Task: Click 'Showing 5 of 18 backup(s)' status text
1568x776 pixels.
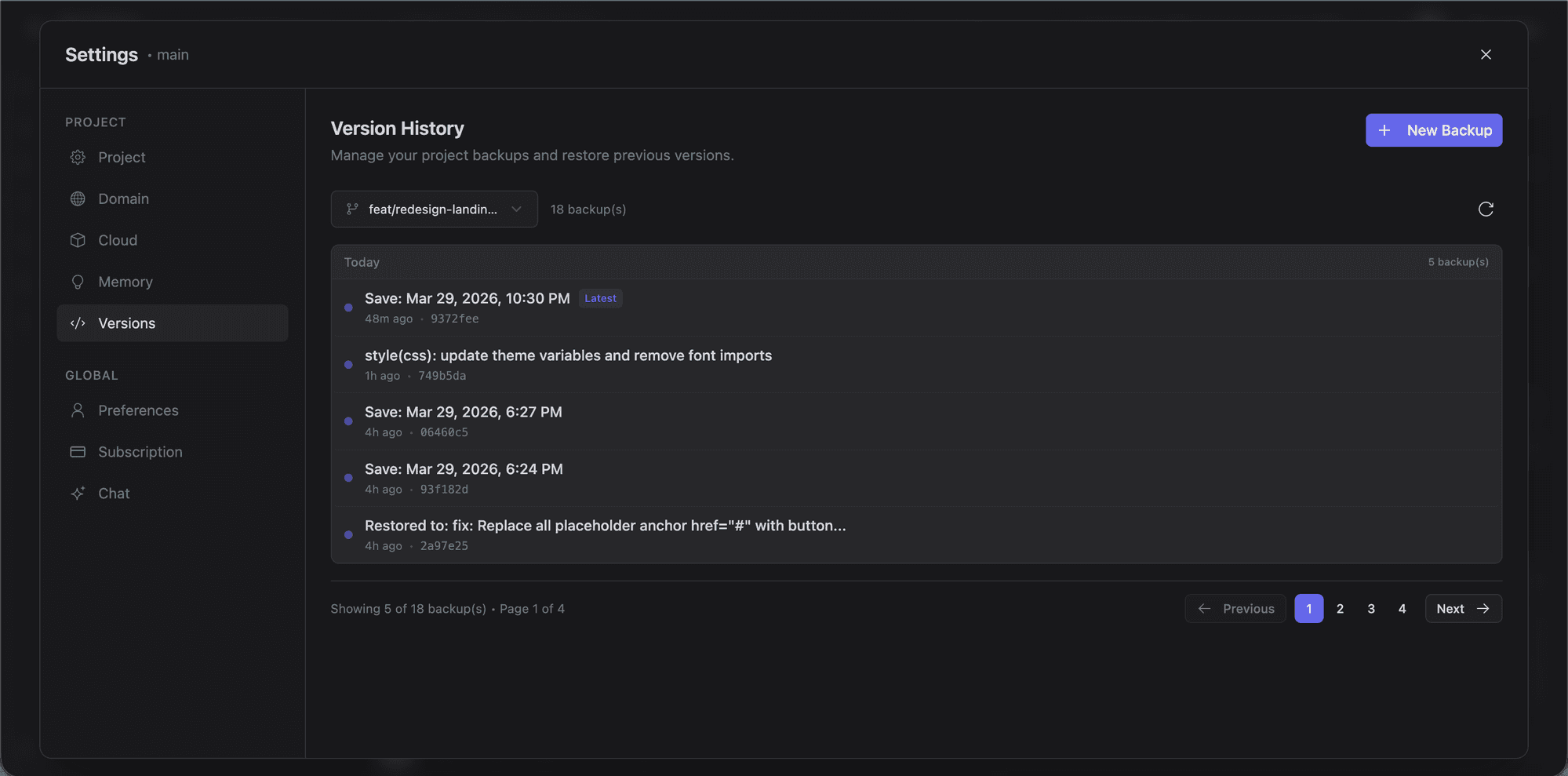Action: [408, 609]
